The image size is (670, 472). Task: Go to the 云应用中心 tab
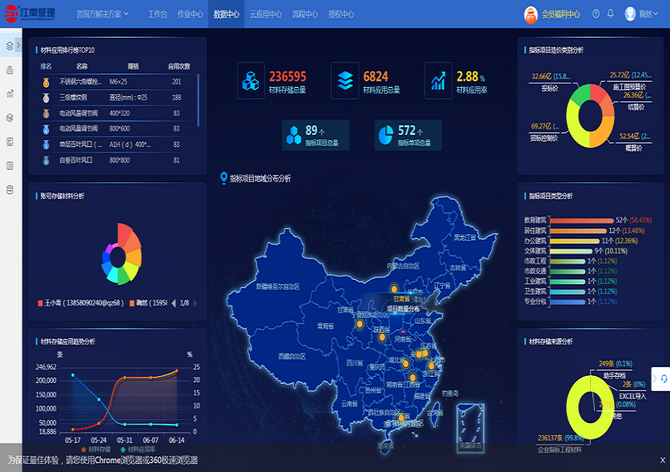[265, 15]
